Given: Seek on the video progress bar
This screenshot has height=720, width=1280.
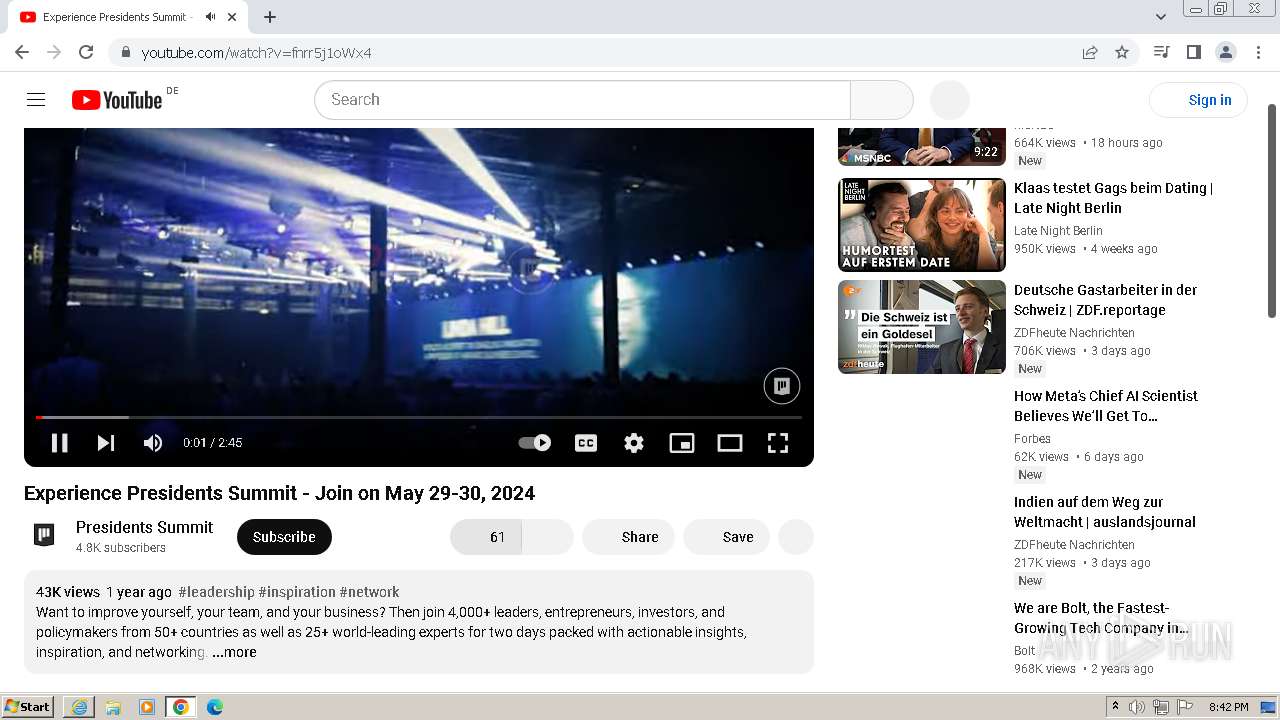Looking at the screenshot, I should coord(418,417).
